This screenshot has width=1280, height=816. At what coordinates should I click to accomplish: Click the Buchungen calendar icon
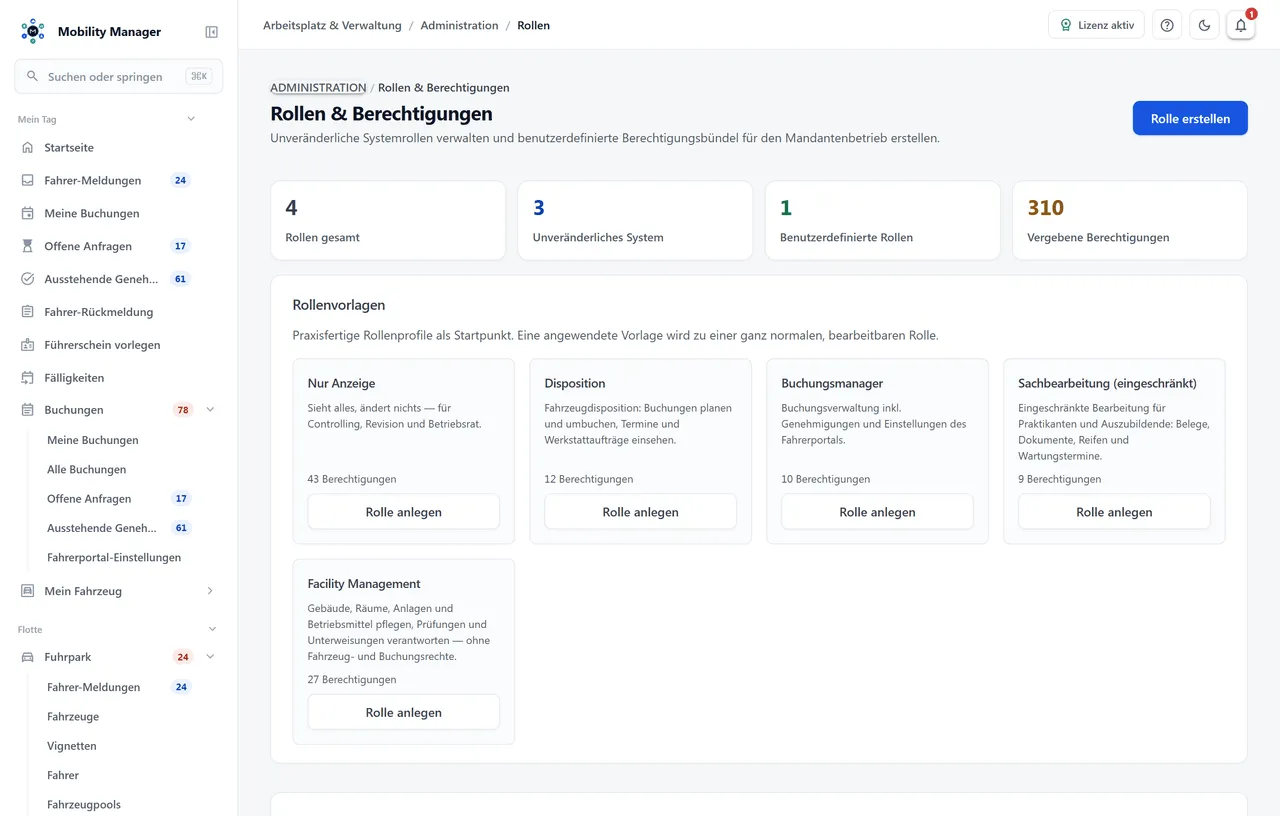coord(28,410)
